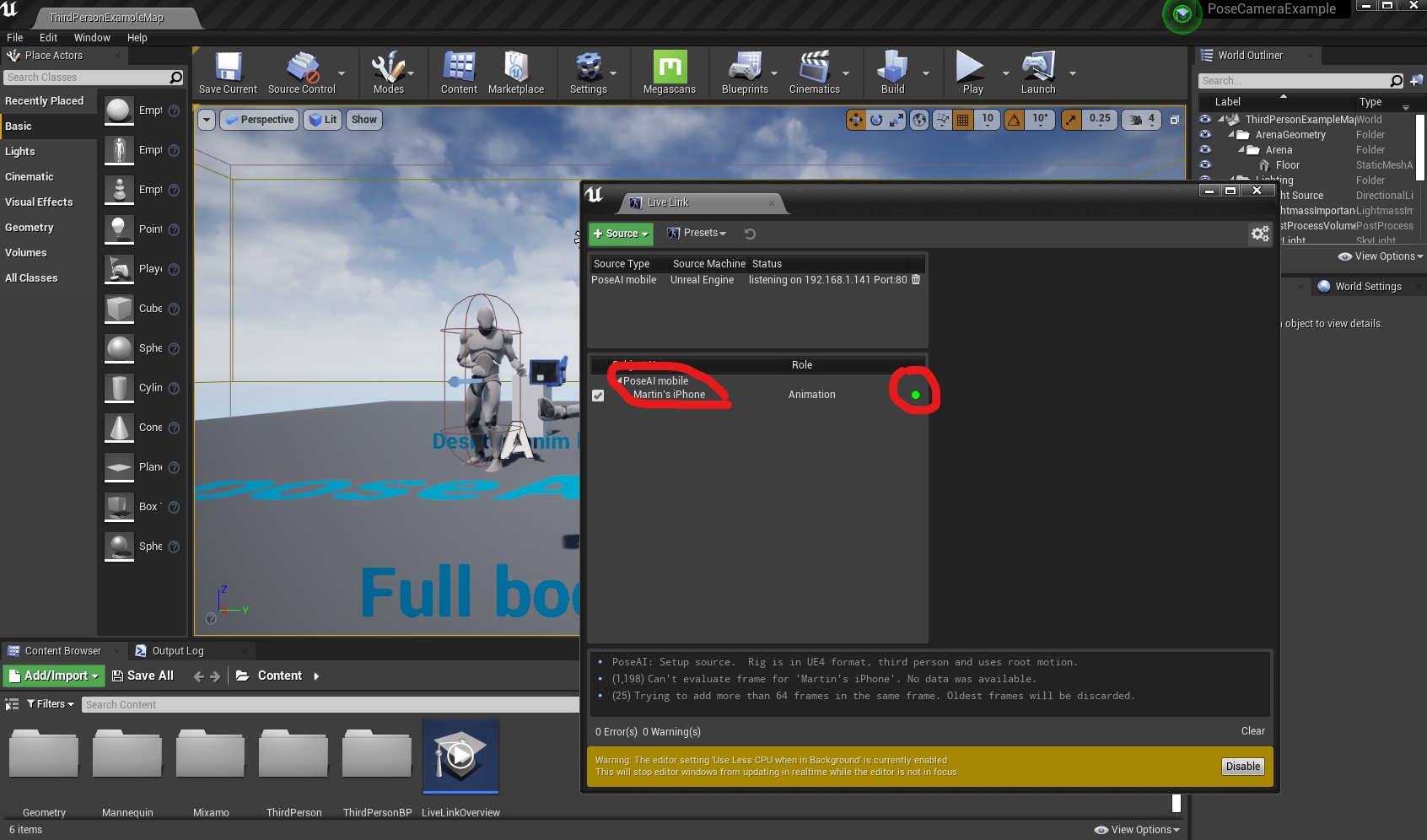Delete the PoseAI mobile source with trash icon

pyautogui.click(x=915, y=279)
